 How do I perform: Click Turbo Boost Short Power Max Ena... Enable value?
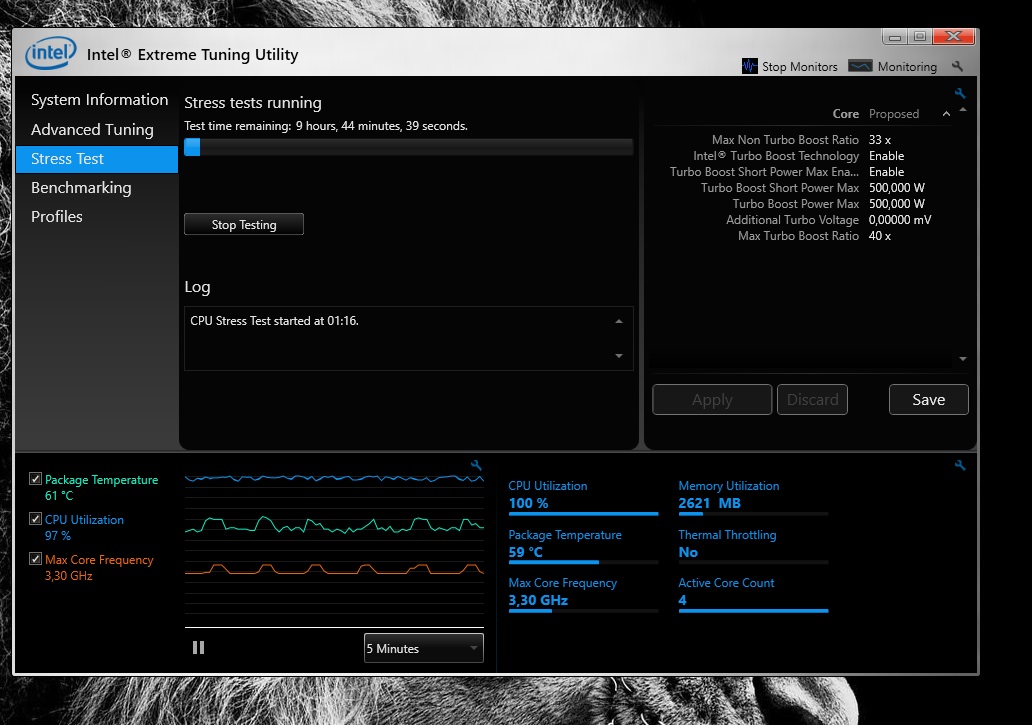coord(886,172)
